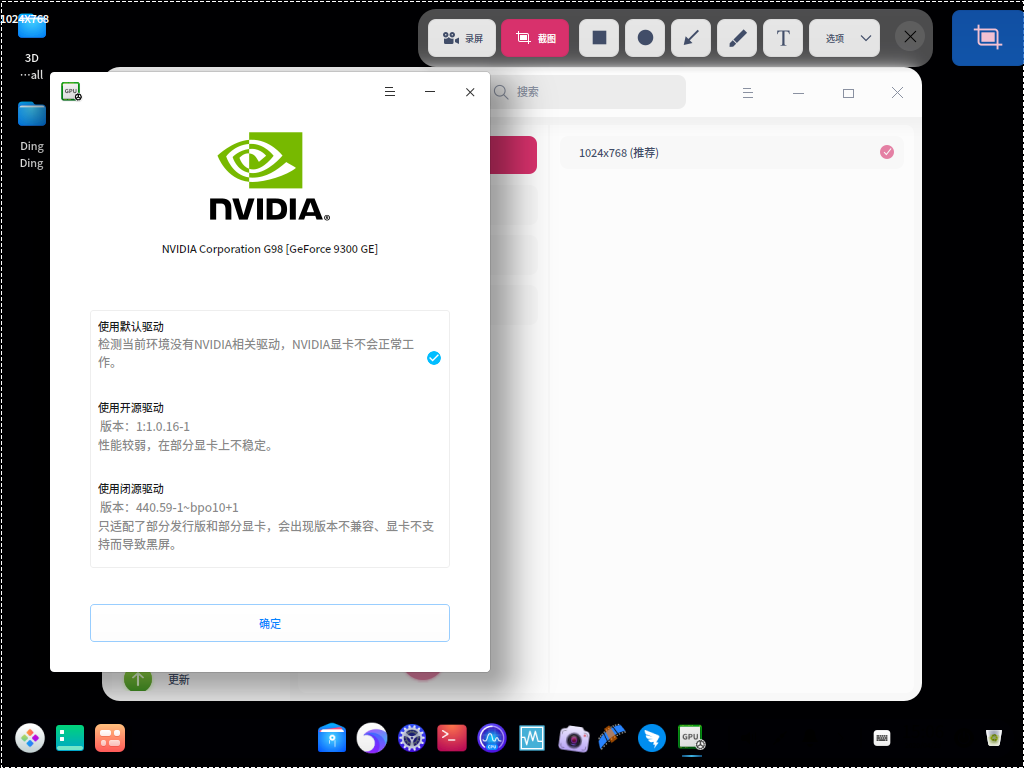1024x768 pixels.
Task: Click the 确定 confirm button
Action: point(270,623)
